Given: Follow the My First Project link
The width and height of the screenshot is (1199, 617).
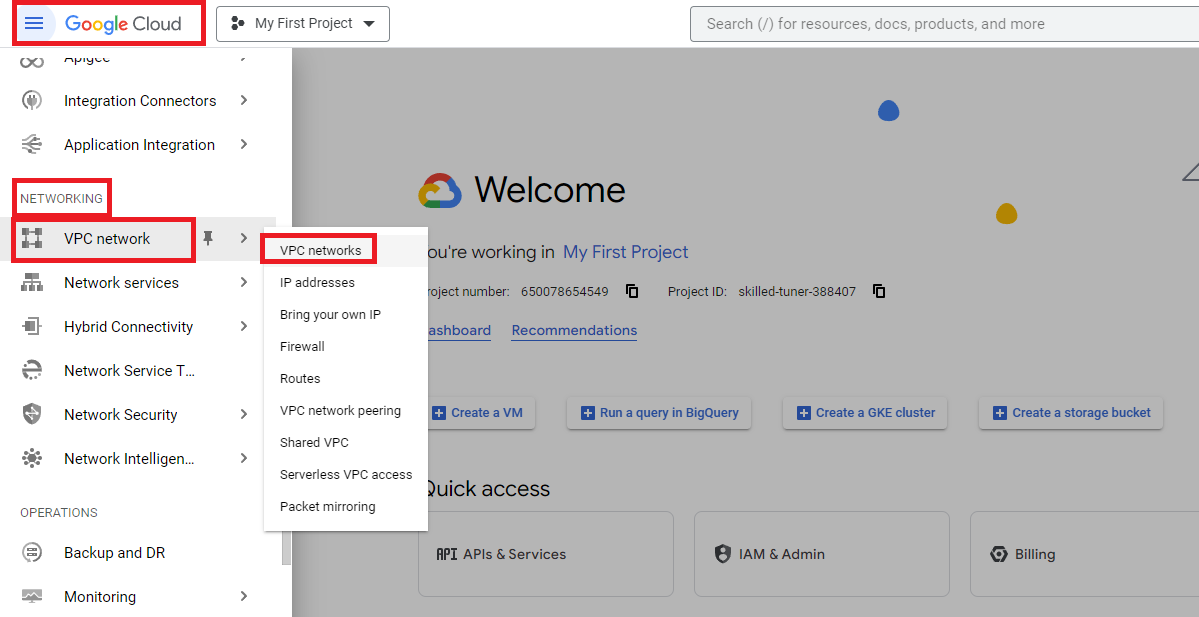Looking at the screenshot, I should (625, 252).
